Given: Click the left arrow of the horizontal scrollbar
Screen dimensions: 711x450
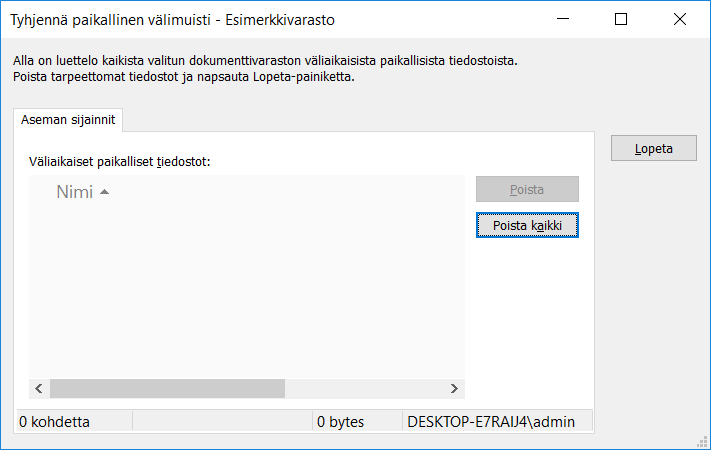Looking at the screenshot, I should pyautogui.click(x=40, y=388).
